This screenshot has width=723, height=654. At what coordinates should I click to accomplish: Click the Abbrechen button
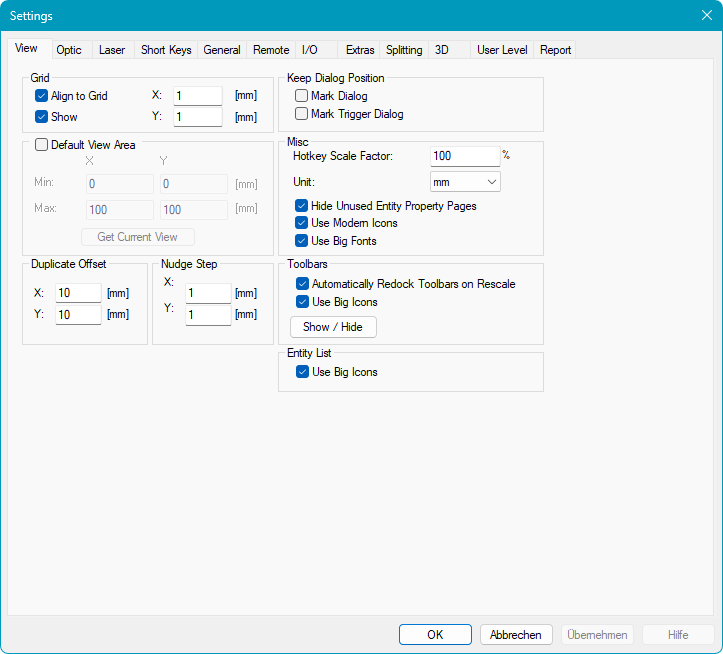pos(516,635)
